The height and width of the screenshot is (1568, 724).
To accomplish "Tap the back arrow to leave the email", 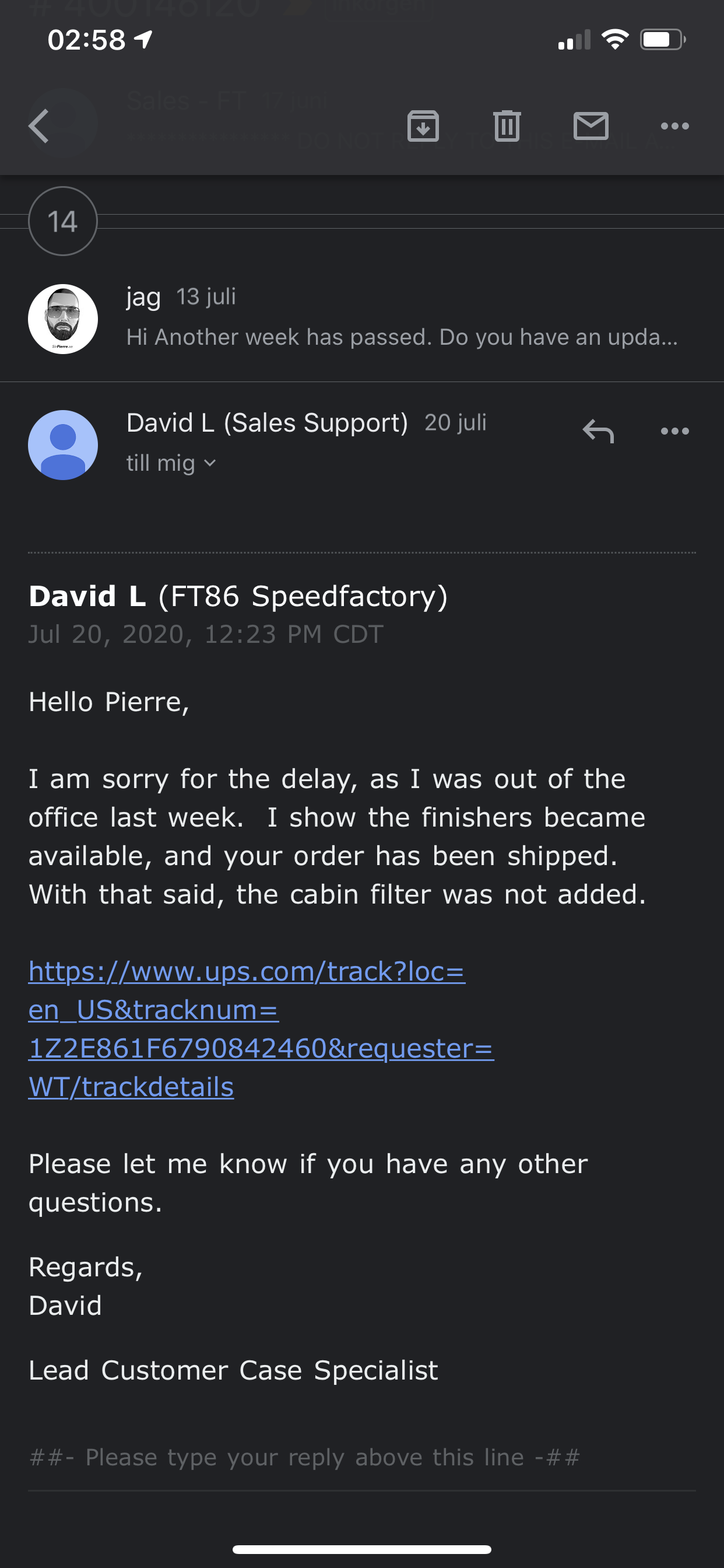I will coord(38,126).
